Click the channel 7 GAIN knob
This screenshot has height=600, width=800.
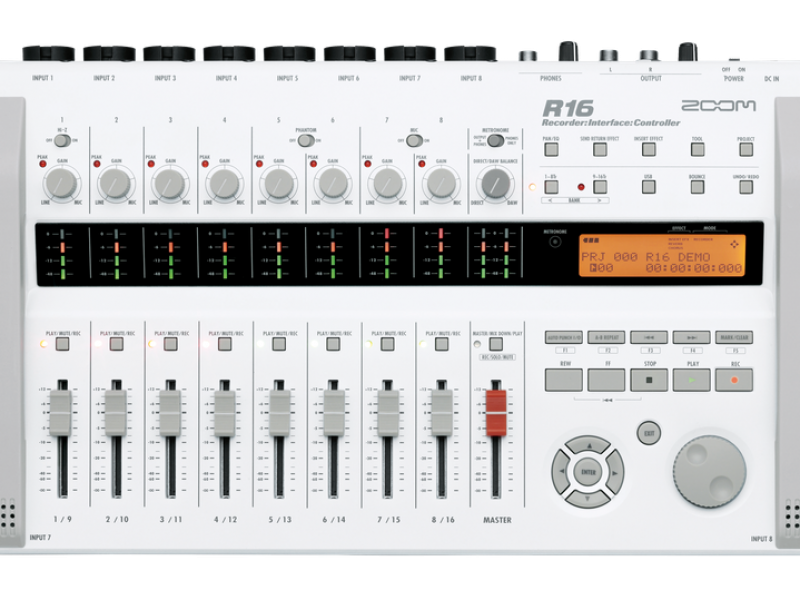click(x=387, y=183)
